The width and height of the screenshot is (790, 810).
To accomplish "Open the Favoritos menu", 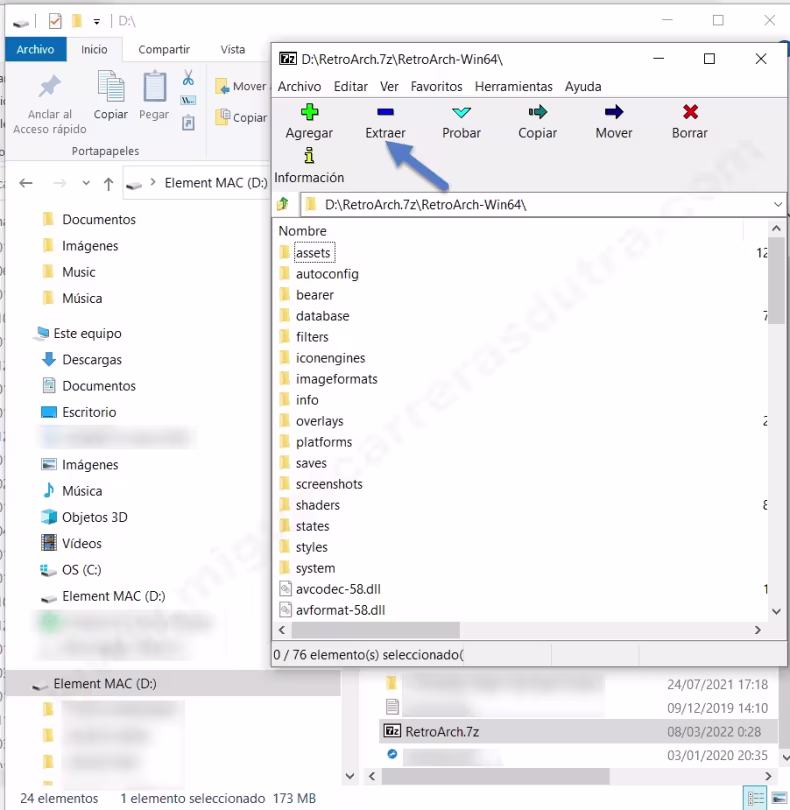I will [436, 86].
